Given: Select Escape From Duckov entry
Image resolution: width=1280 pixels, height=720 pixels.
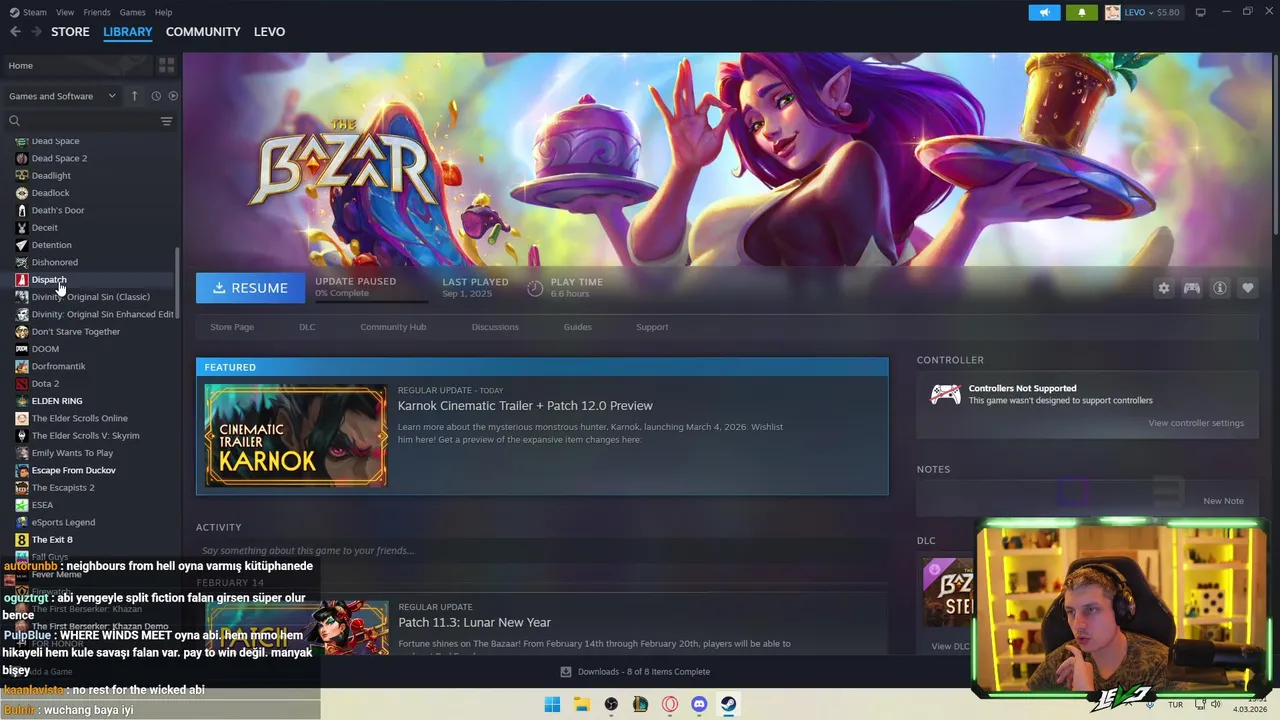Looking at the screenshot, I should pyautogui.click(x=73, y=470).
